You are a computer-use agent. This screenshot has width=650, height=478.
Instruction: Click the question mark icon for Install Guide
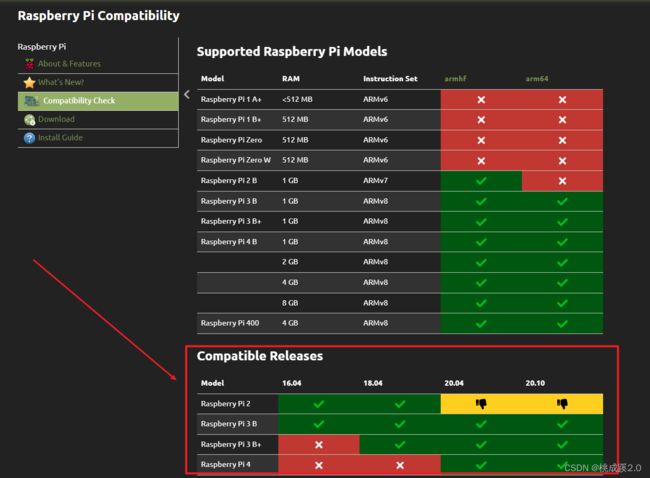29,138
